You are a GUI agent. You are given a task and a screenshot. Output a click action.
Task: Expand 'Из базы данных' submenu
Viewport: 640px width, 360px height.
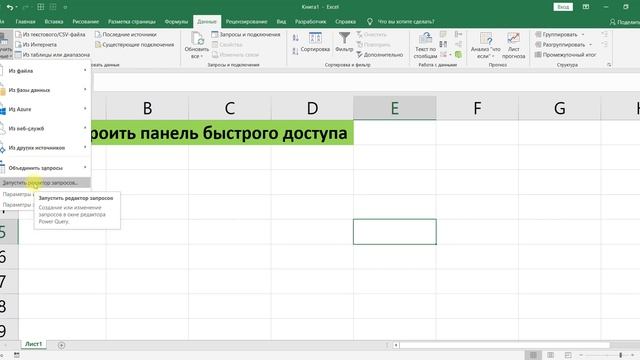point(45,90)
